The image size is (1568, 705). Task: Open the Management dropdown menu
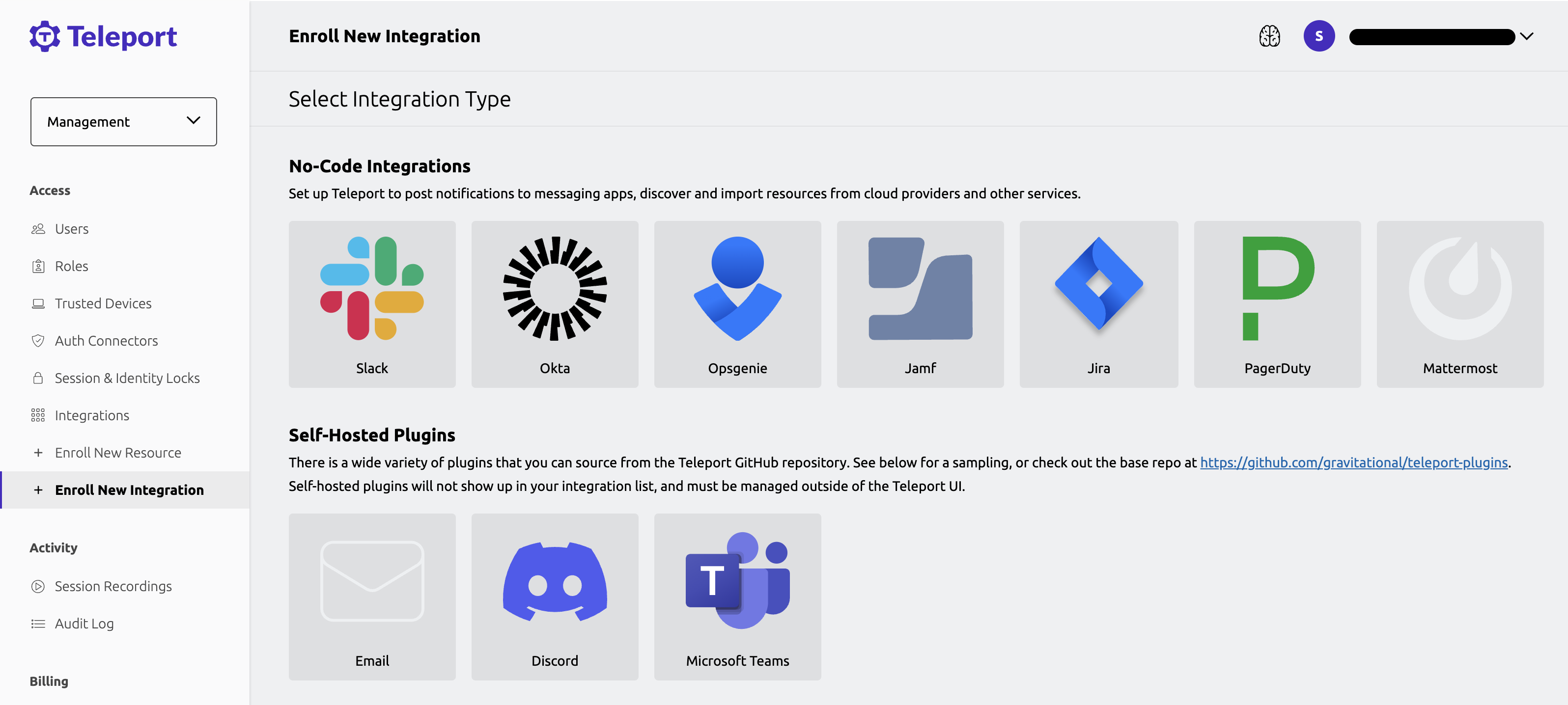coord(123,121)
